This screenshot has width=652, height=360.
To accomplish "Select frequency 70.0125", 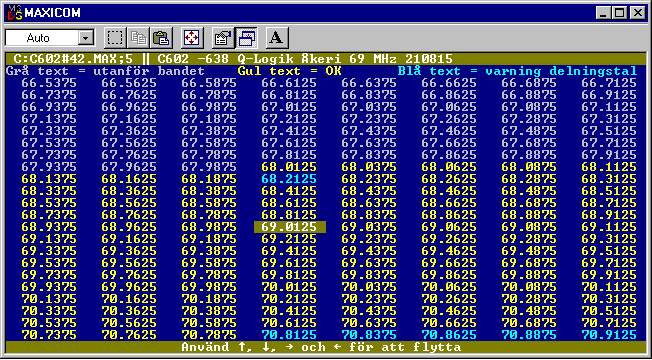I will click(x=289, y=287).
